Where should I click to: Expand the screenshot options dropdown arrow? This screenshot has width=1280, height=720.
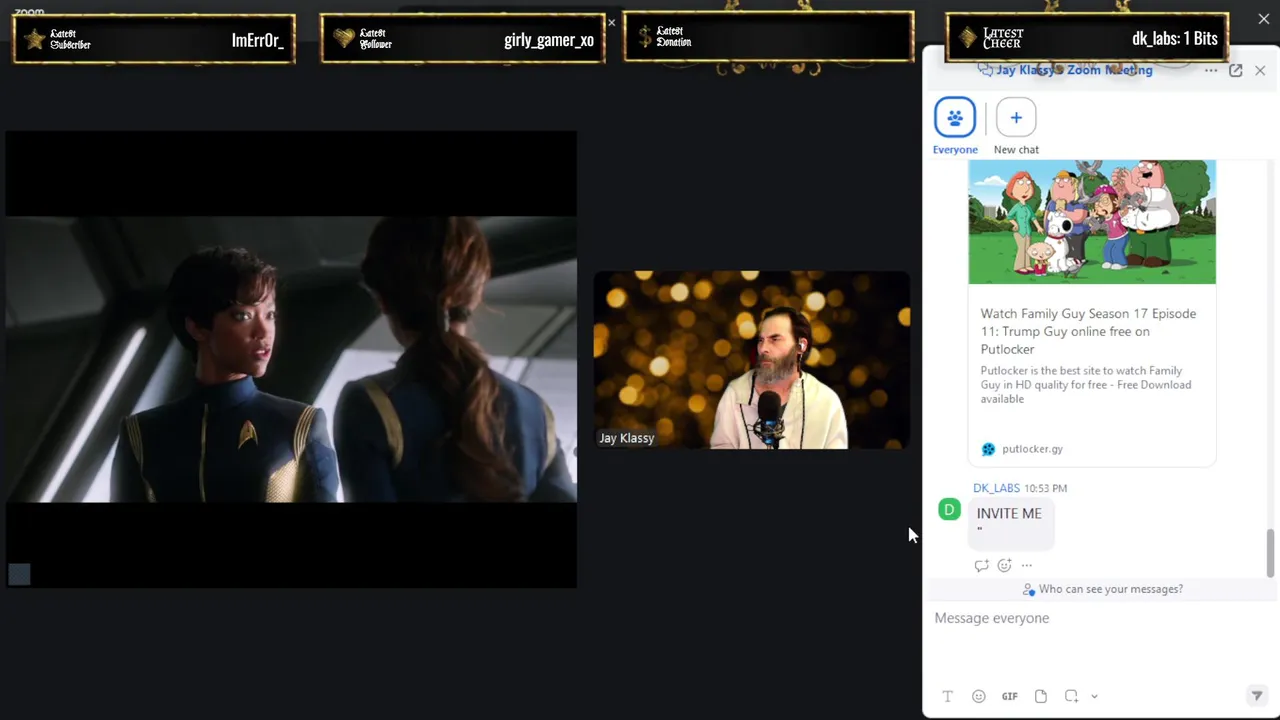coord(1094,696)
